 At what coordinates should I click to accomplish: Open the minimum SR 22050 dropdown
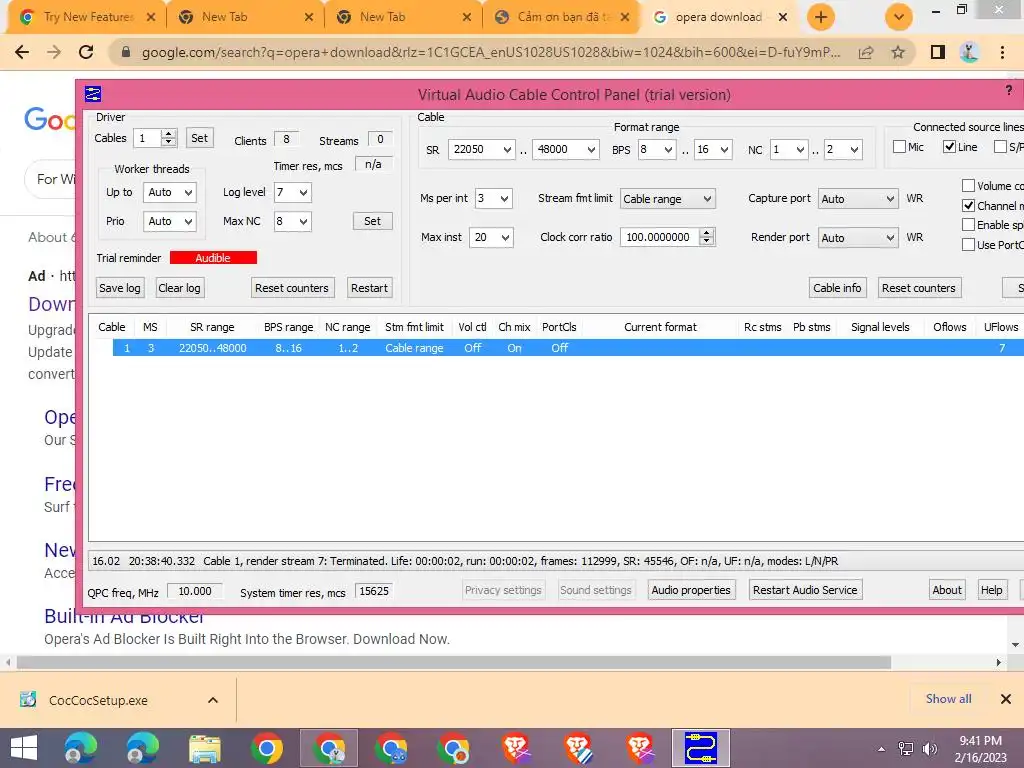coord(481,150)
